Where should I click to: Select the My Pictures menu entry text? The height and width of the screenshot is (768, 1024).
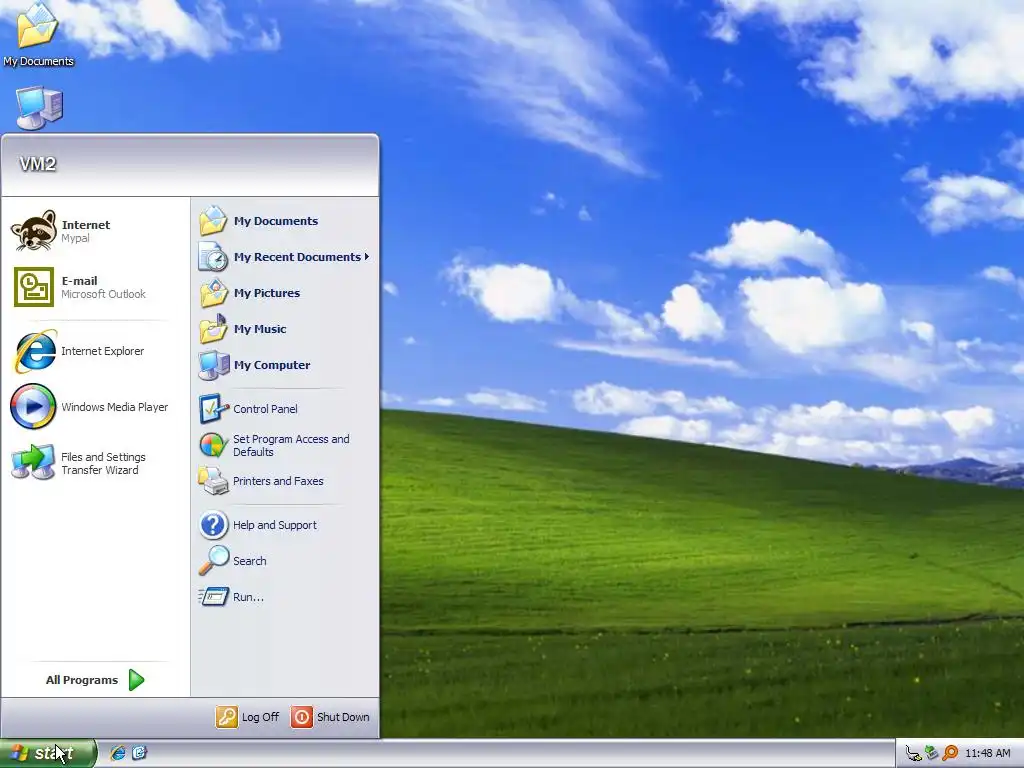[266, 293]
